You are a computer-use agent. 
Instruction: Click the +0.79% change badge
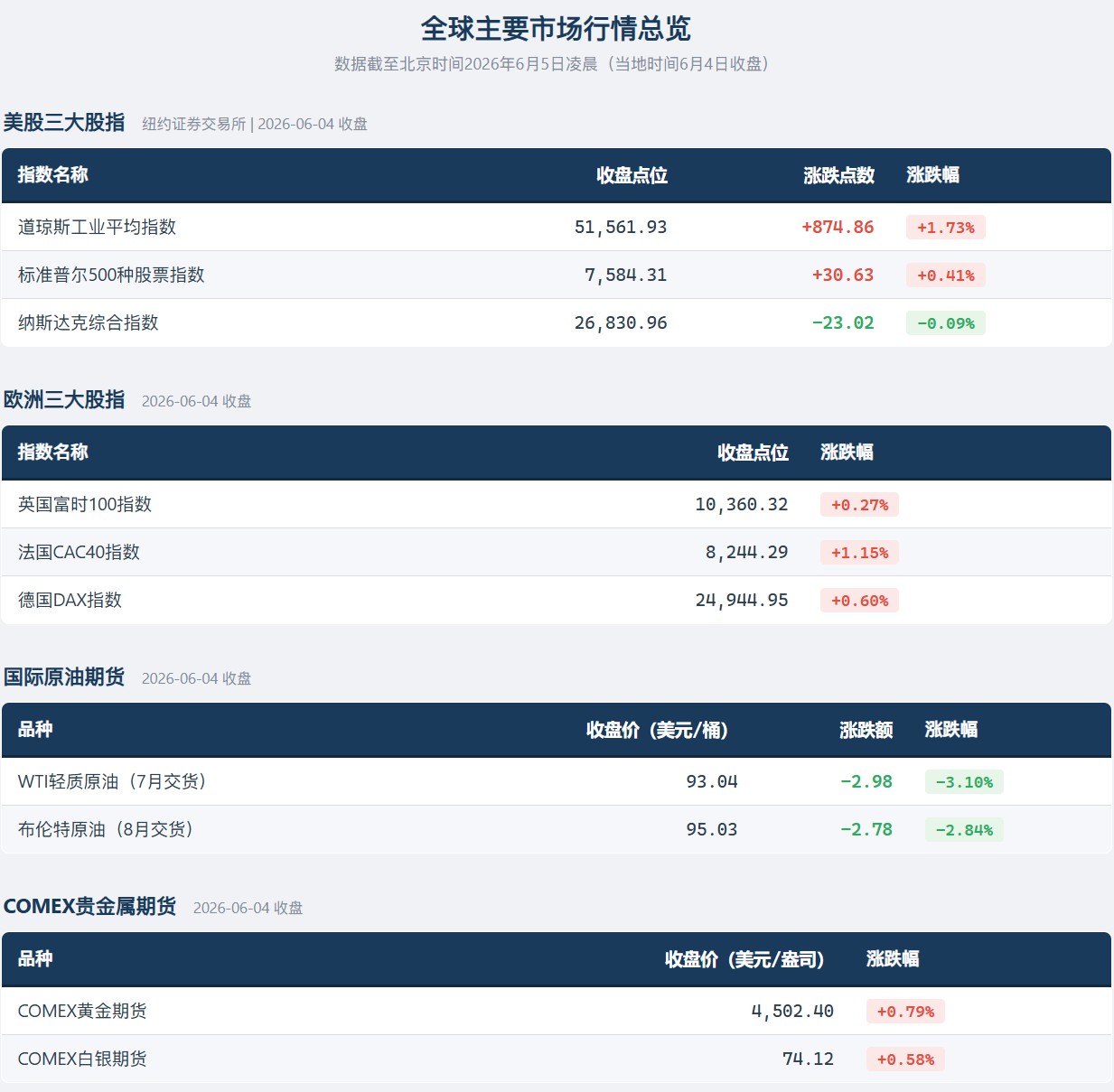pos(905,1012)
